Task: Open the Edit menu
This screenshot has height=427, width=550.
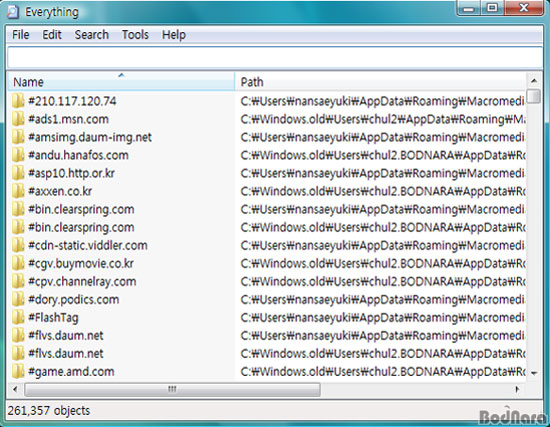Action: pyautogui.click(x=52, y=35)
